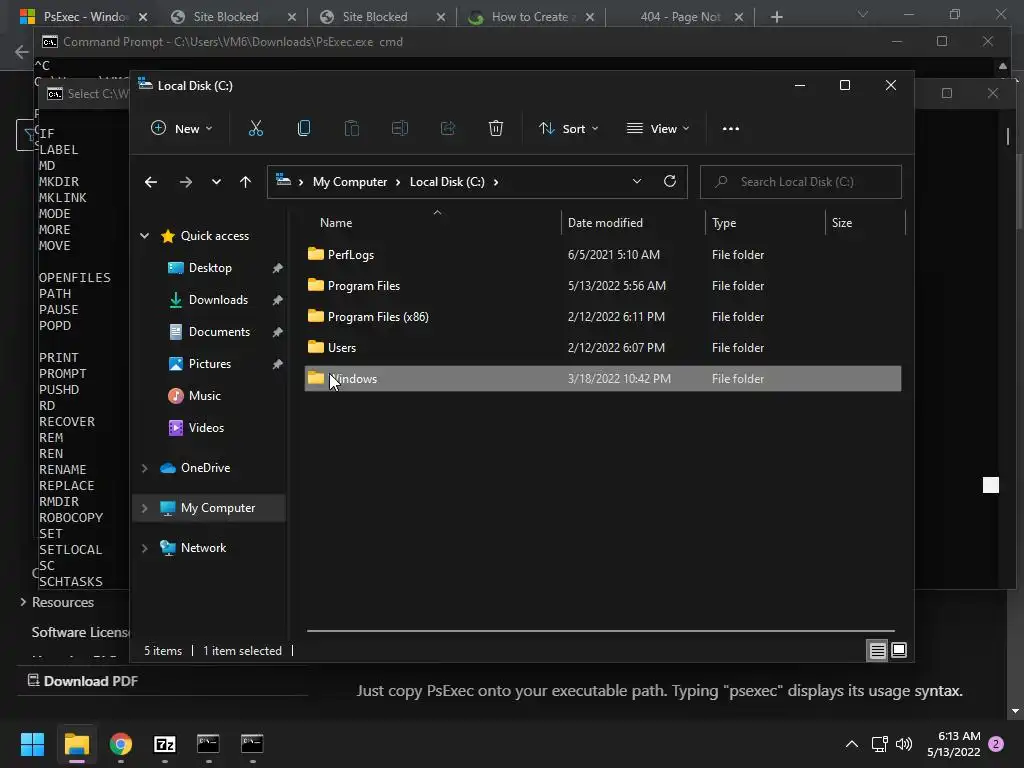
Task: Open the See more ellipsis menu
Action: tap(731, 129)
